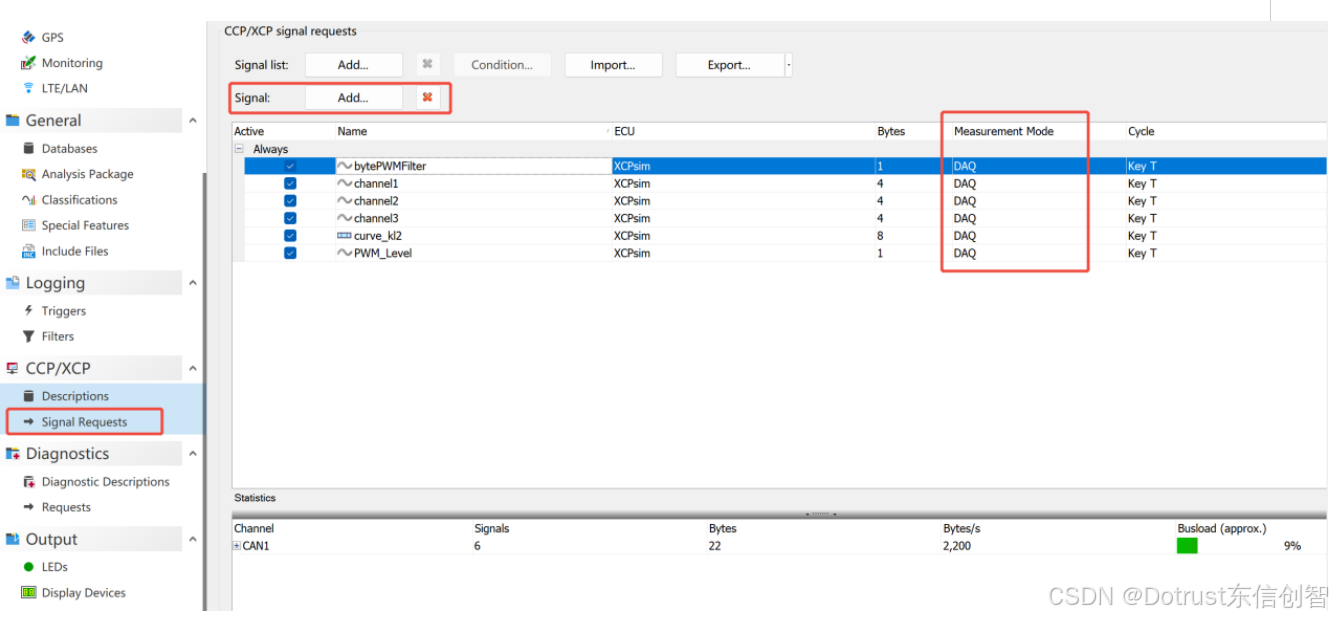
Task: Open the GPS item icon
Action: 28,37
